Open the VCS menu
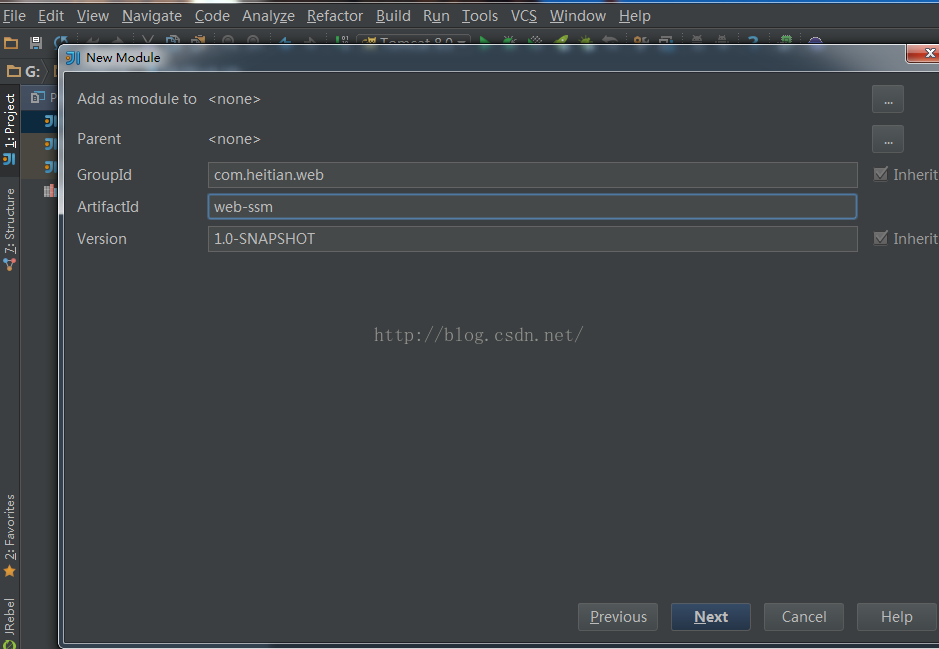The height and width of the screenshot is (649, 939). point(524,16)
